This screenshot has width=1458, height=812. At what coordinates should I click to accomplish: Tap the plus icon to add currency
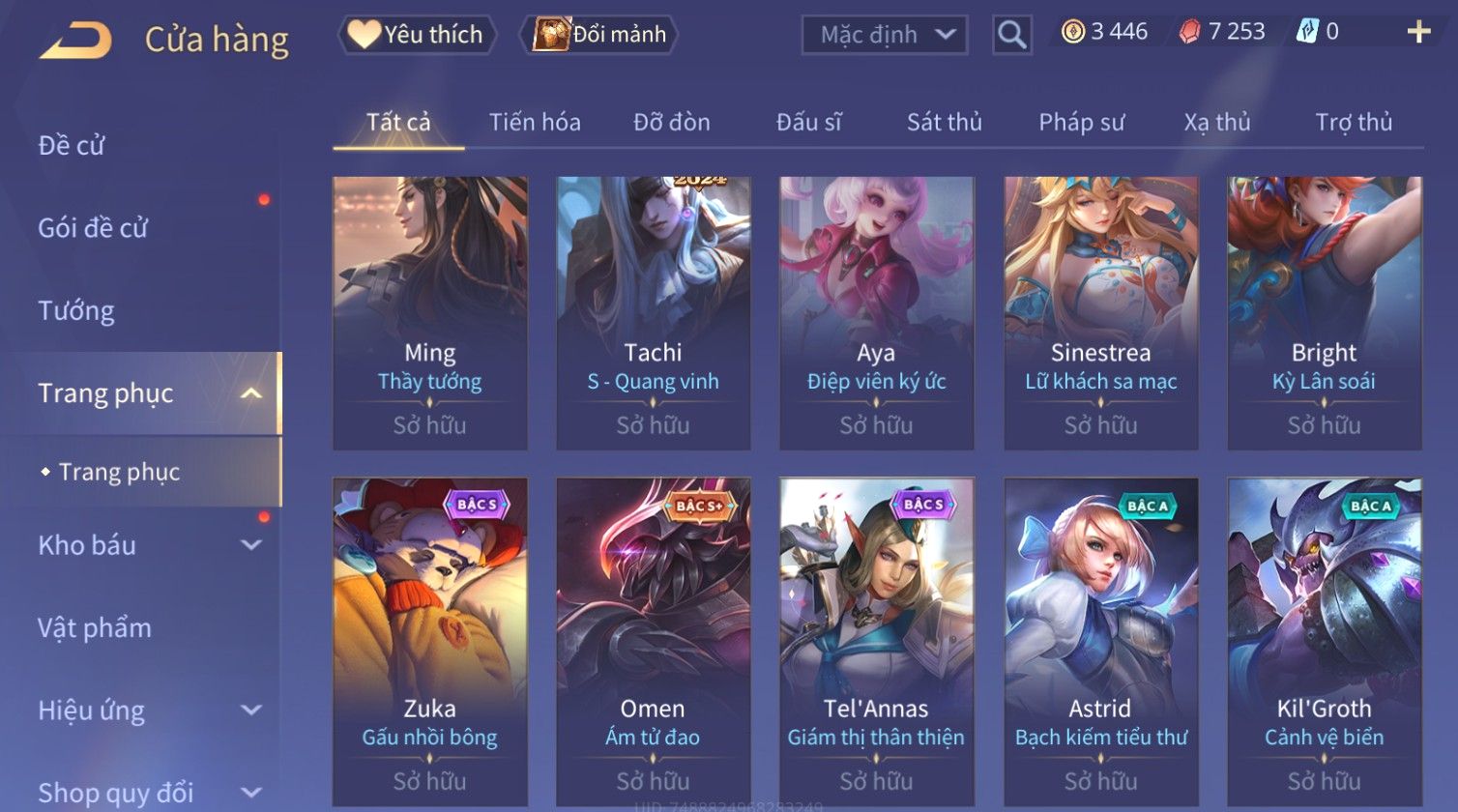click(x=1418, y=33)
